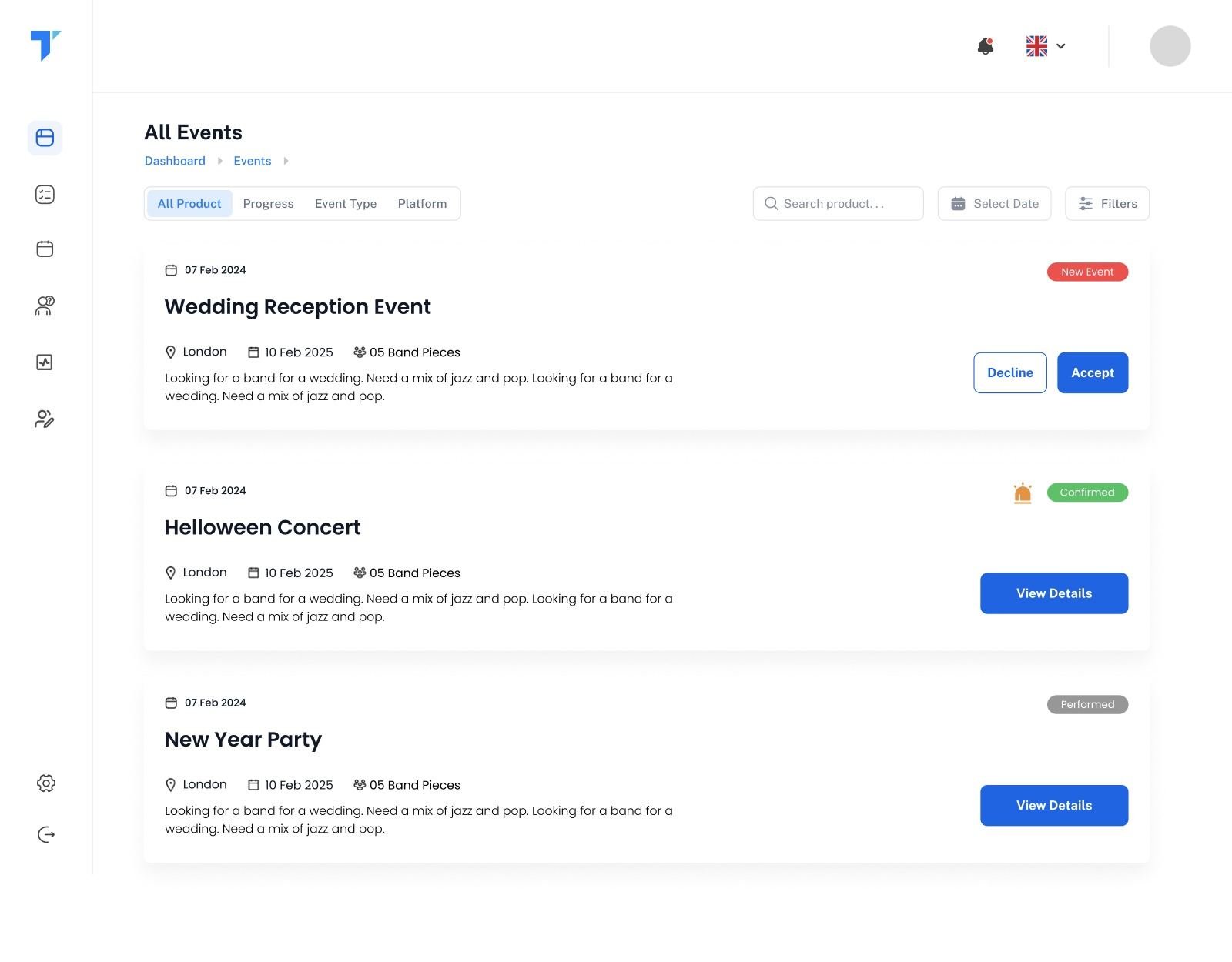The height and width of the screenshot is (962, 1232).
Task: Open the Filters panel
Action: tap(1107, 204)
